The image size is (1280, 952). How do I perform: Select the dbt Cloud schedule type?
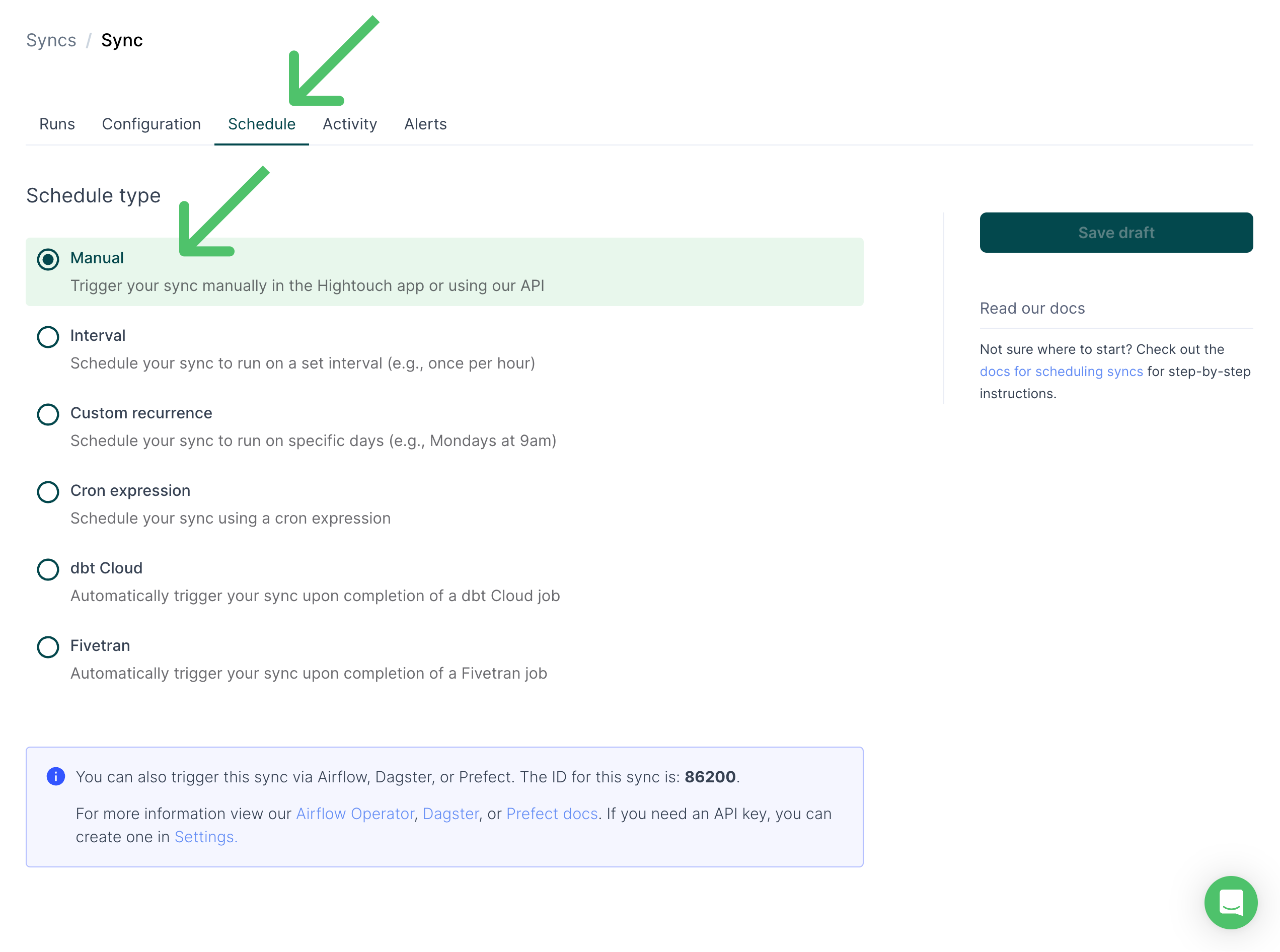pyautogui.click(x=48, y=568)
